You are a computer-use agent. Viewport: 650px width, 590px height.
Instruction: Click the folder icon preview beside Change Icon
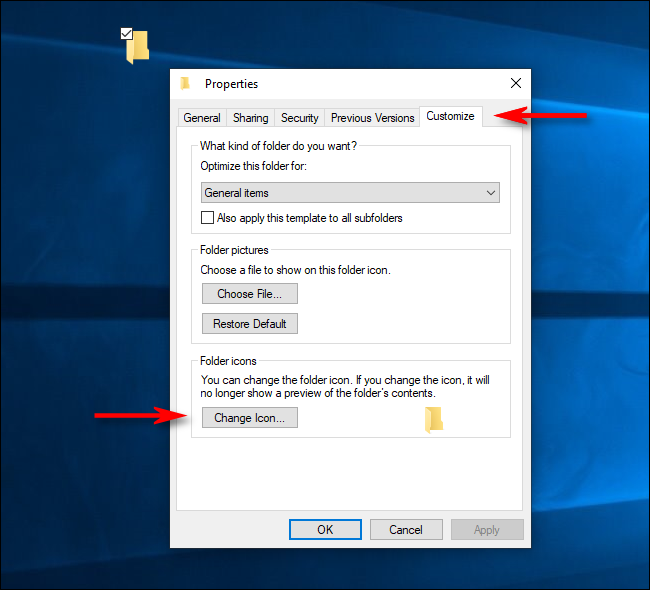(434, 420)
